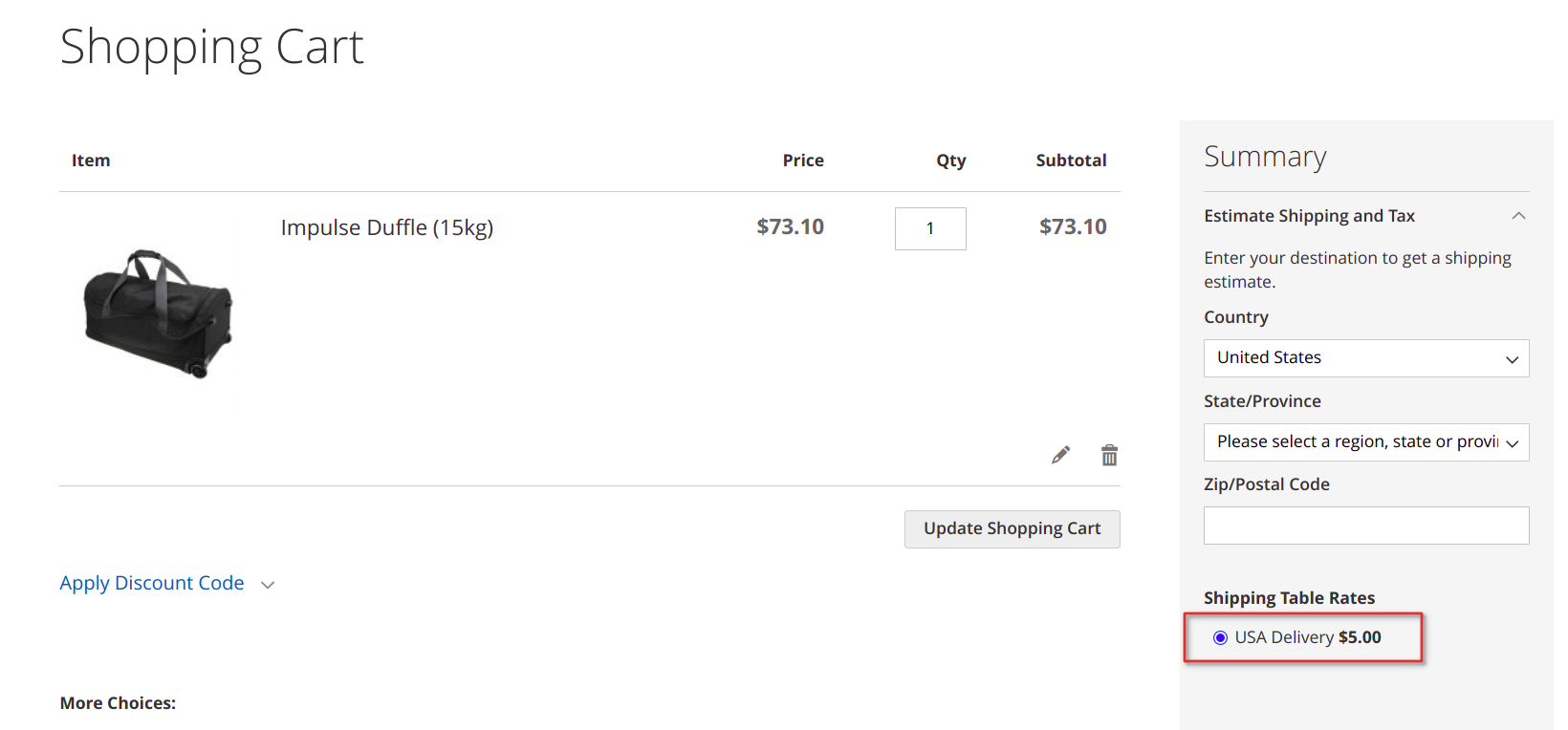
Task: Open the Country dropdown showing United States
Action: pyautogui.click(x=1366, y=358)
